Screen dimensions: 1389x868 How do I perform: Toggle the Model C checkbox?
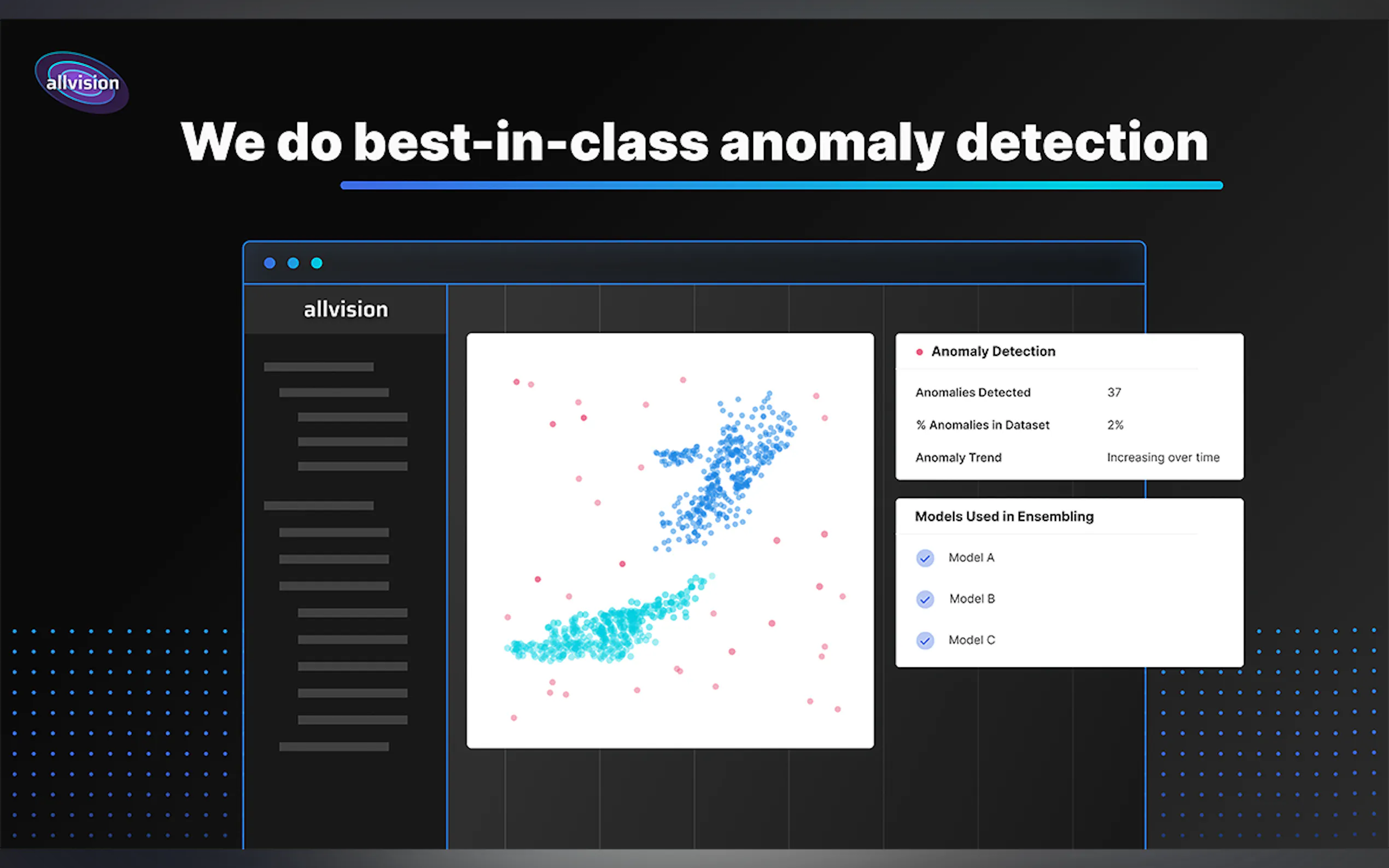pyautogui.click(x=925, y=640)
